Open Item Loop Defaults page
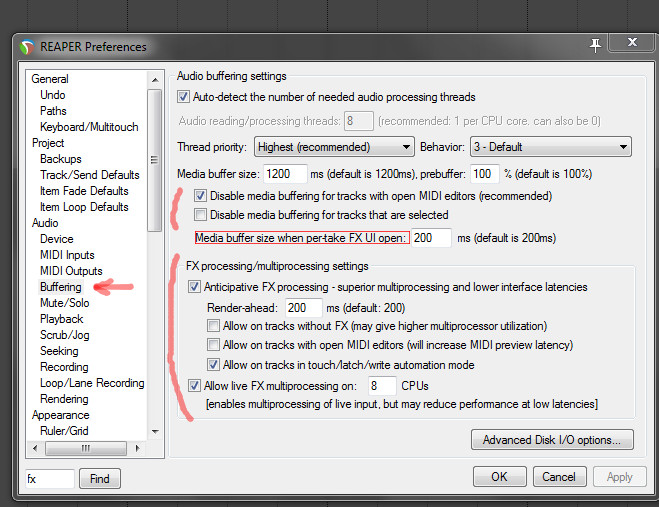The width and height of the screenshot is (659, 507). tap(84, 206)
